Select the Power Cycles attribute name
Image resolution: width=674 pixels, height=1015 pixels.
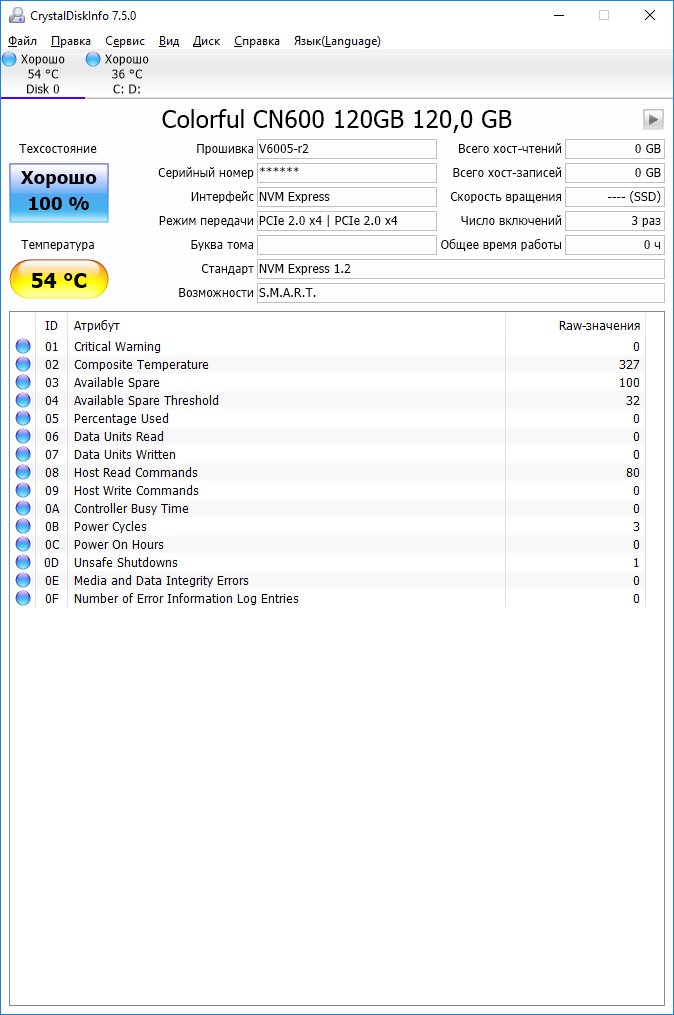coord(110,526)
